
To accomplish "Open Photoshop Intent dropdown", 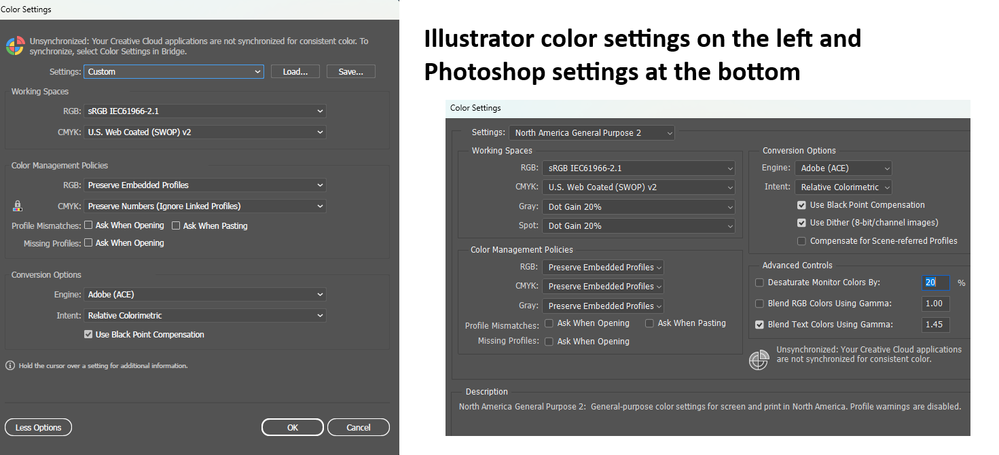I will pos(842,187).
